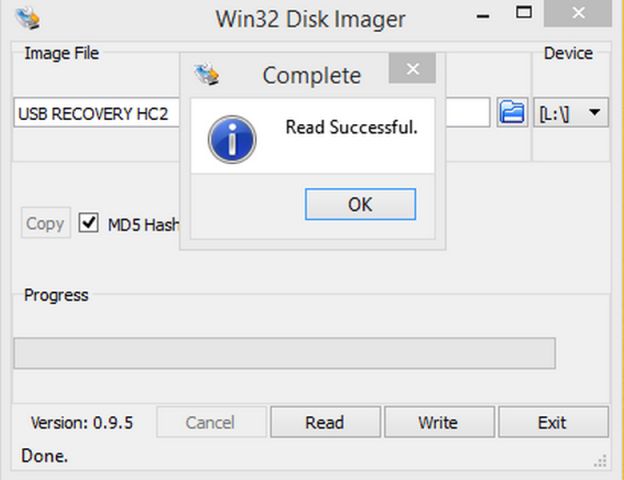The image size is (624, 480).
Task: Click the Copy button
Action: coord(46,222)
